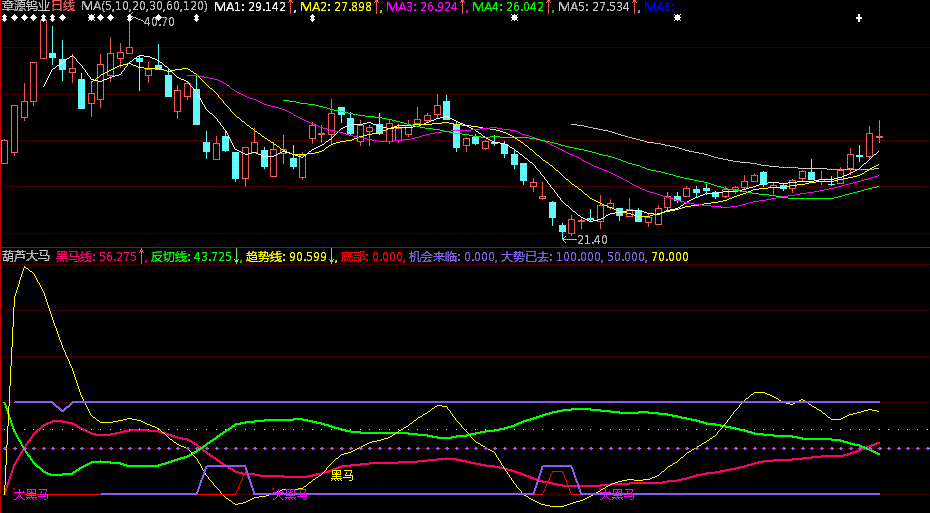Click the yellow 黑马 signal label
This screenshot has height=513, width=930.
pyautogui.click(x=342, y=475)
